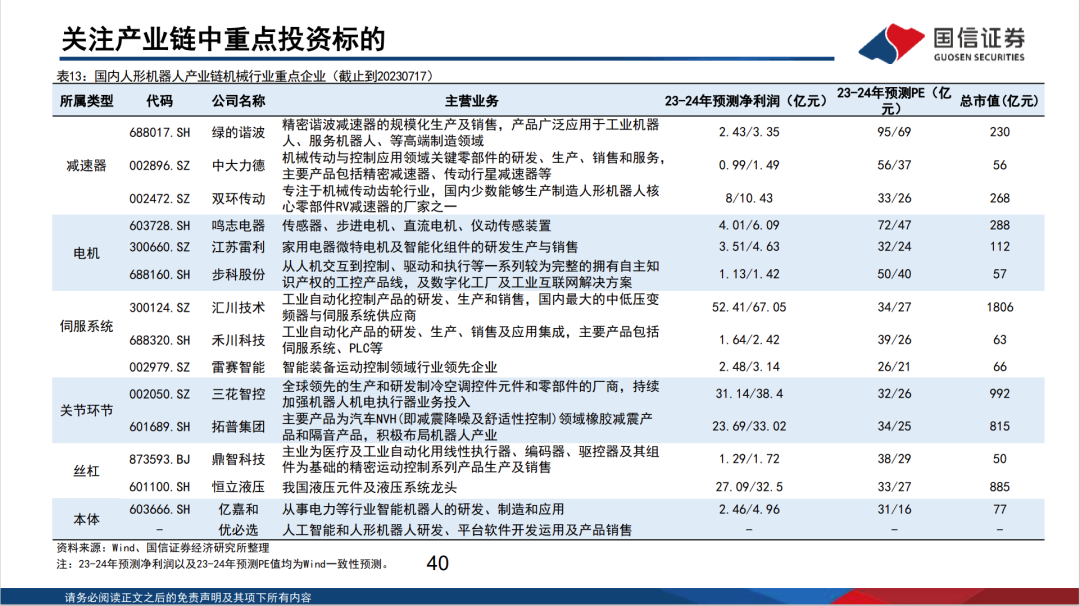Select the source line 资料来源: Wind
Screen dimensions: 1080x606
[x=163, y=548]
